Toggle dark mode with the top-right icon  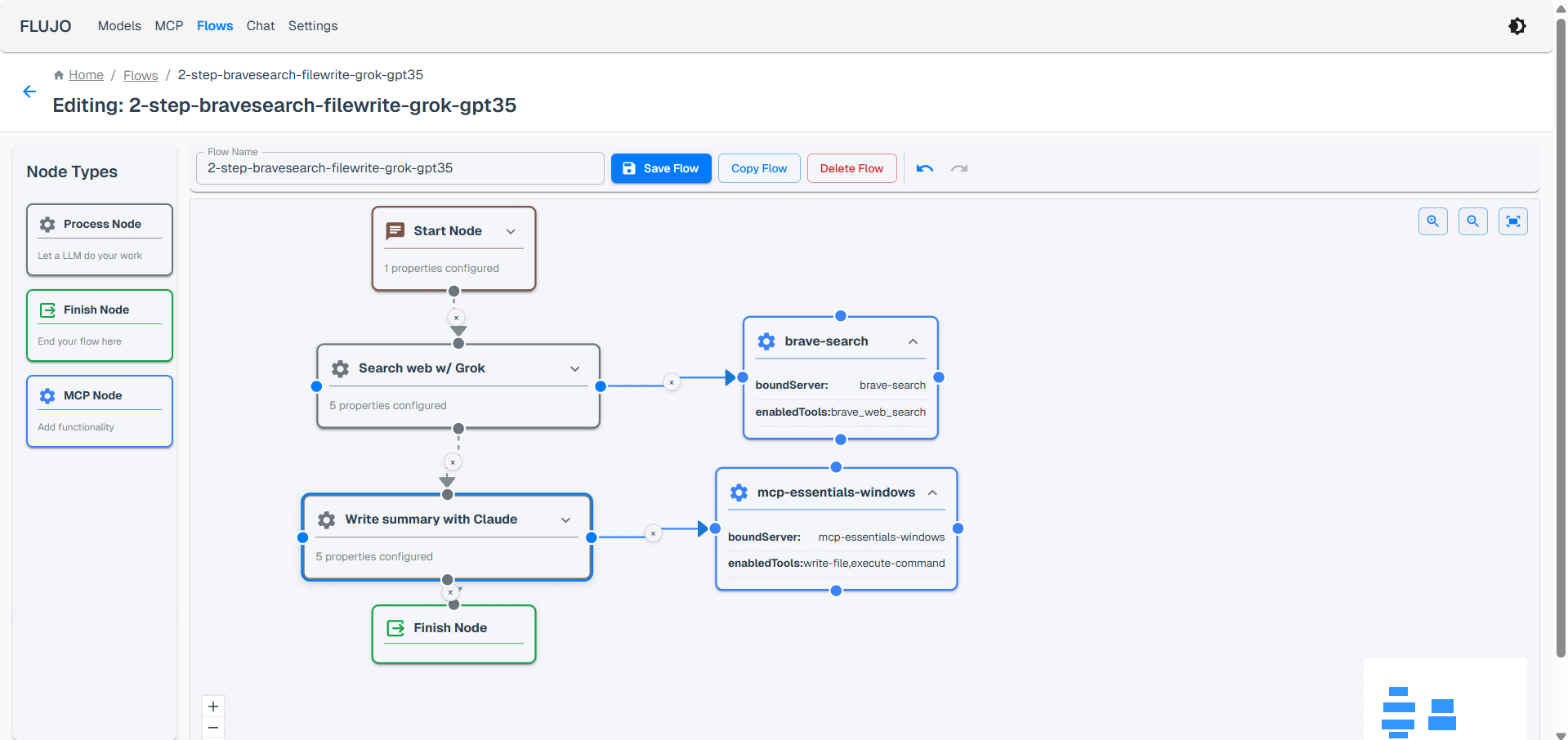click(x=1517, y=25)
